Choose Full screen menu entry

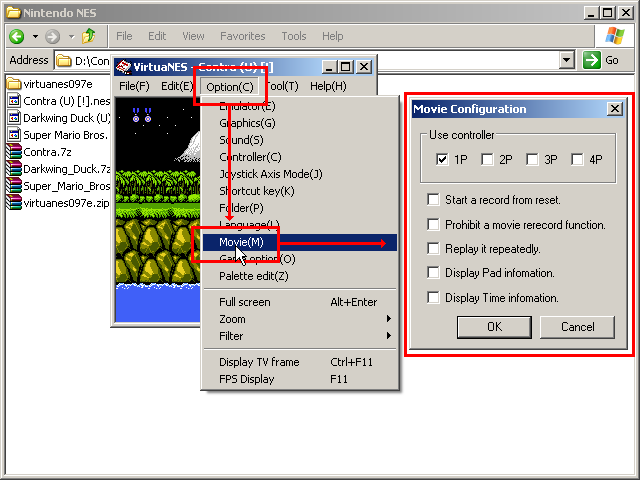pos(300,302)
